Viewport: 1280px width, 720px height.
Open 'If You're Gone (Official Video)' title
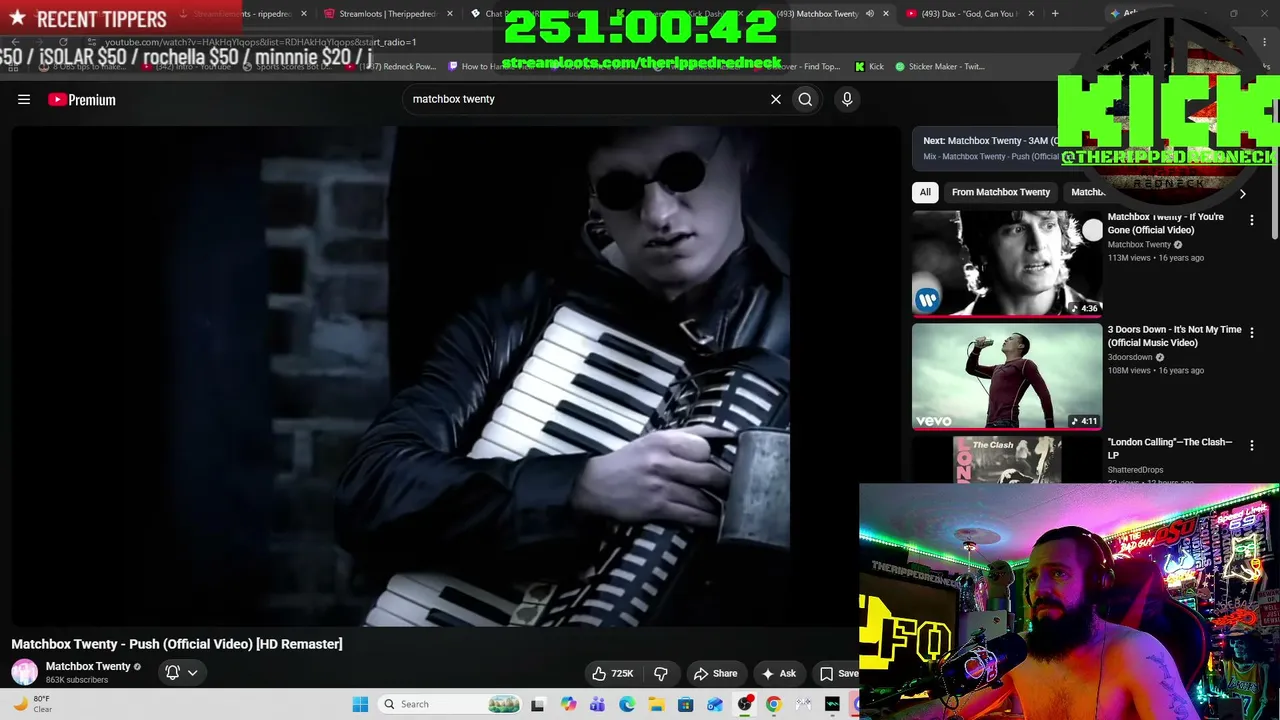(1166, 223)
